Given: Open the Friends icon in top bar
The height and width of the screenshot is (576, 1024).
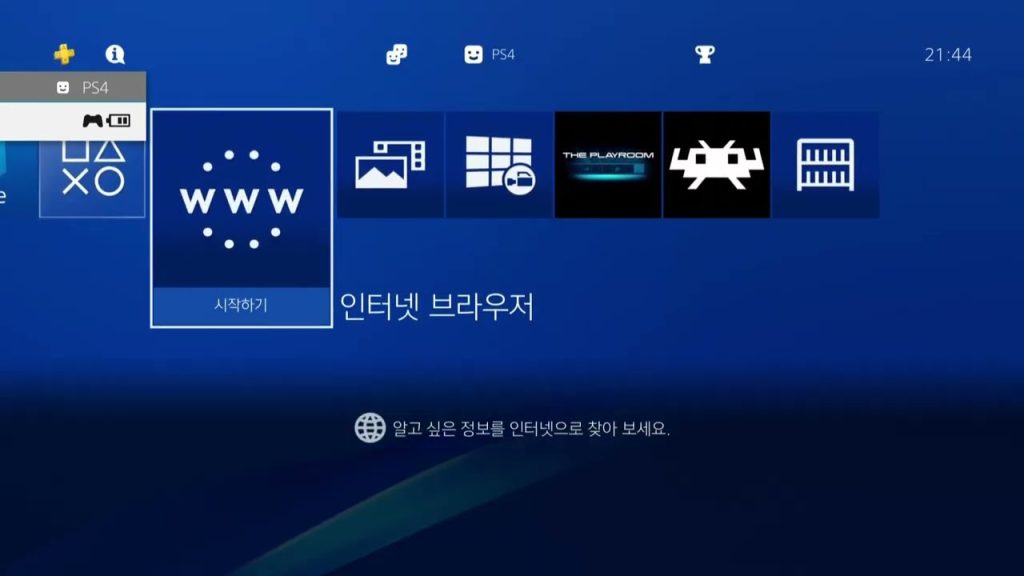Looking at the screenshot, I should [x=396, y=55].
